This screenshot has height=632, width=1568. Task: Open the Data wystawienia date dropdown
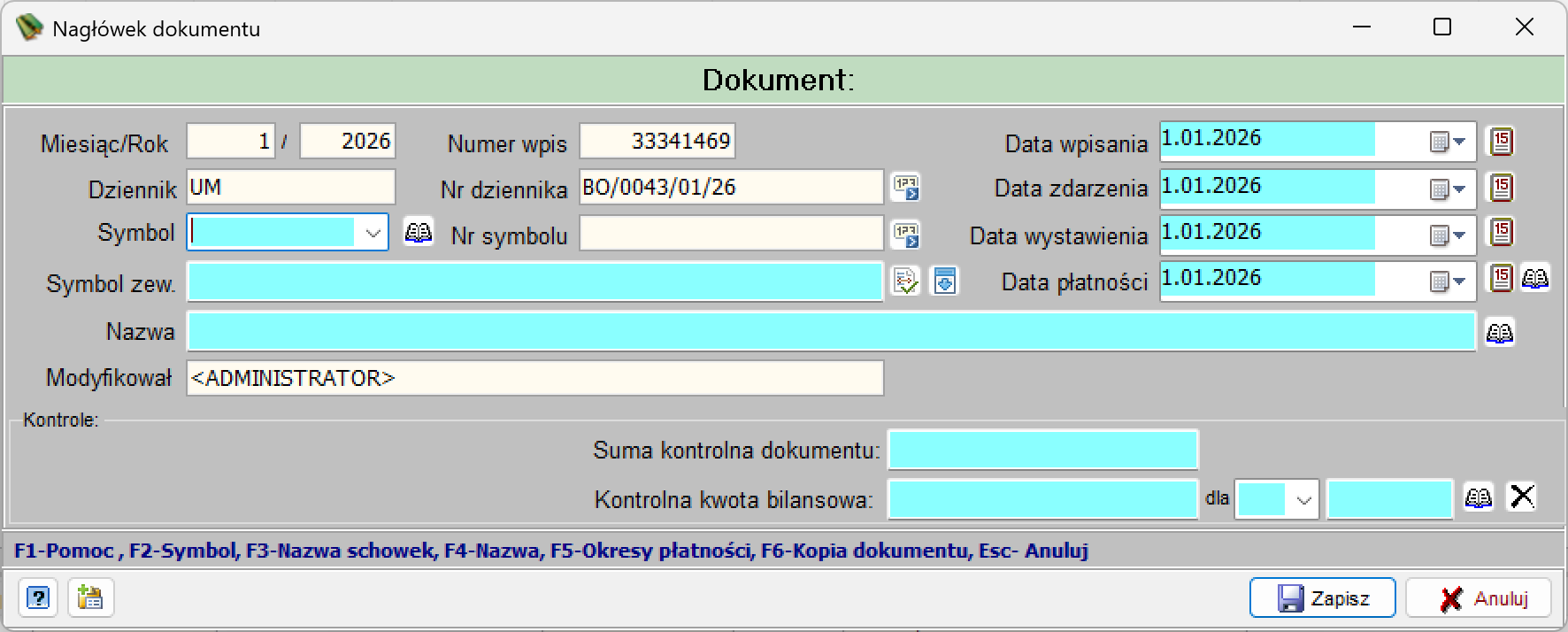(1448, 235)
